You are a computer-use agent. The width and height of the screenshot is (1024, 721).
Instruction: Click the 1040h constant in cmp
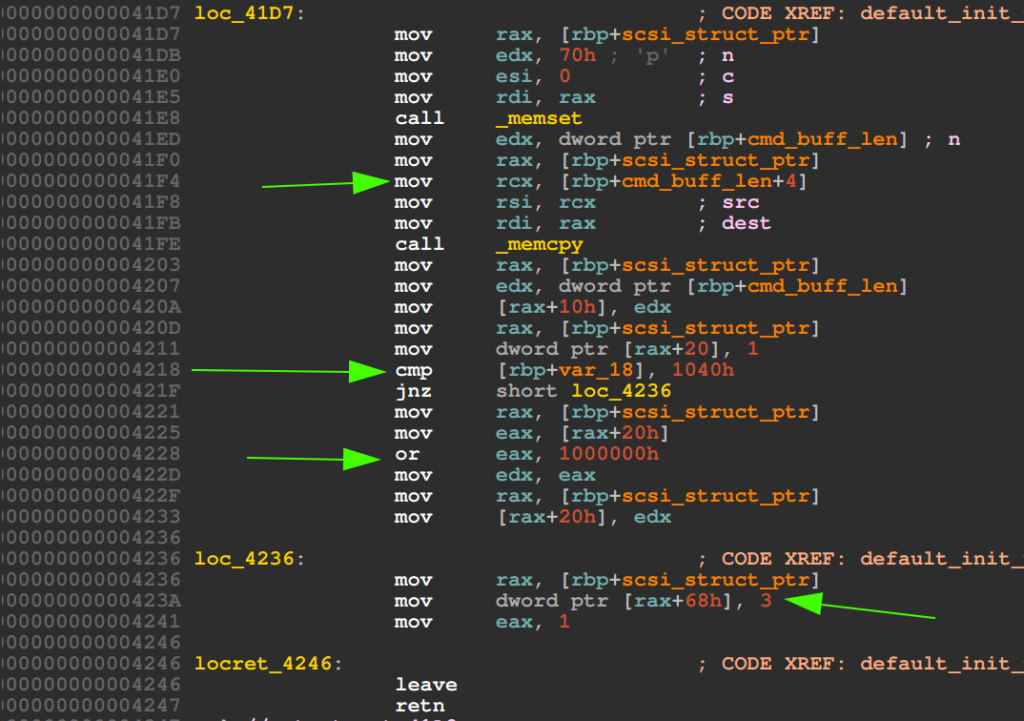(703, 370)
